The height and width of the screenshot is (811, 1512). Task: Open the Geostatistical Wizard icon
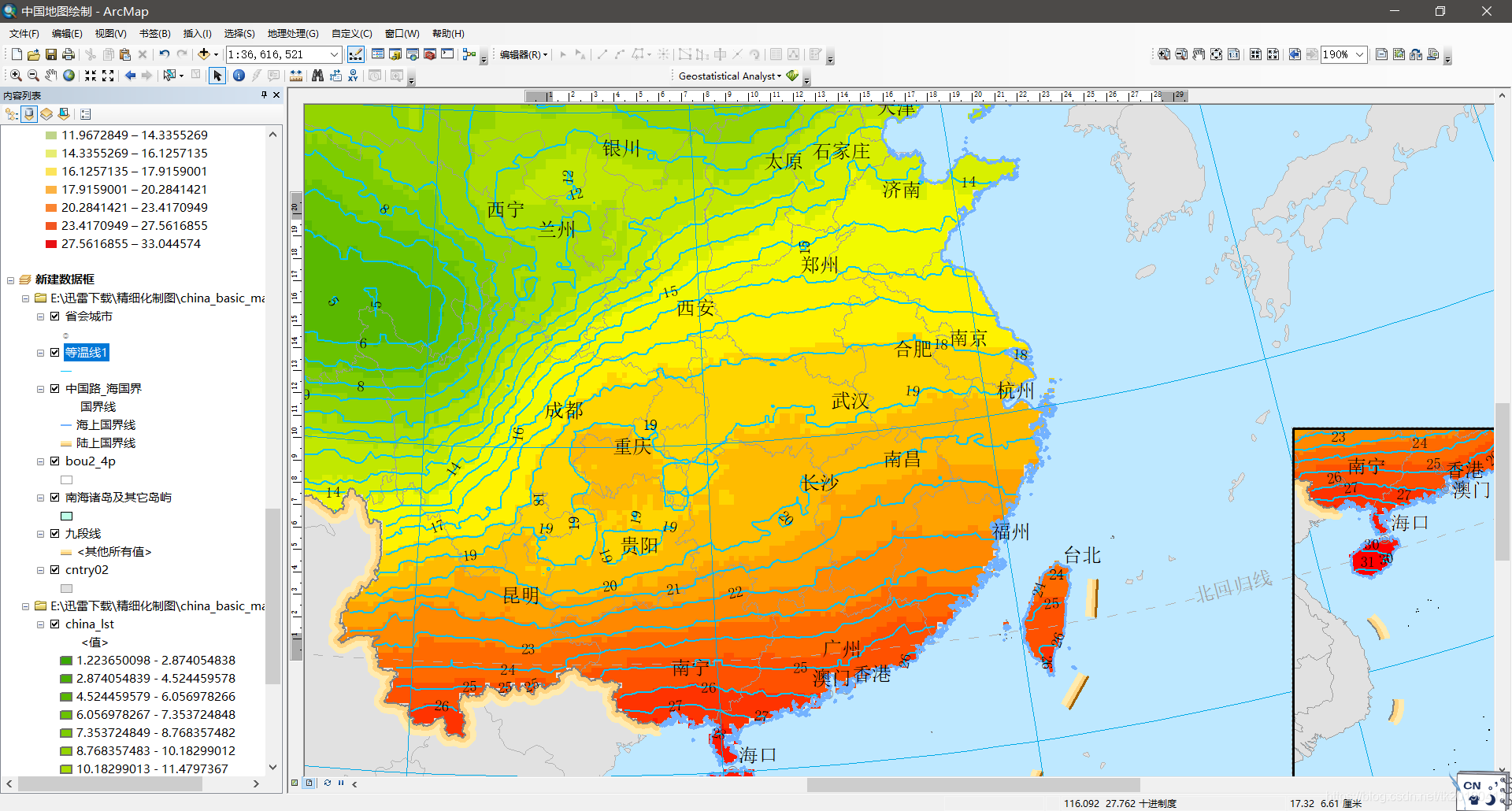click(x=792, y=76)
